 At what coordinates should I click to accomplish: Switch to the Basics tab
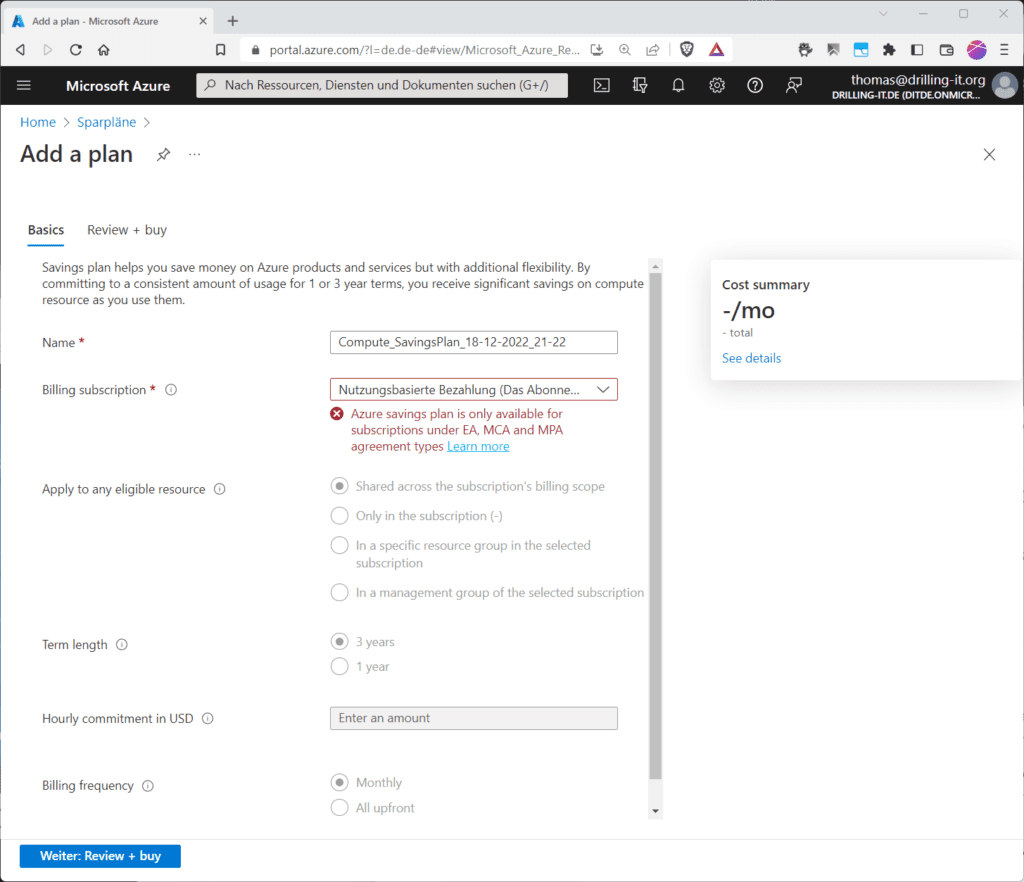click(x=46, y=230)
